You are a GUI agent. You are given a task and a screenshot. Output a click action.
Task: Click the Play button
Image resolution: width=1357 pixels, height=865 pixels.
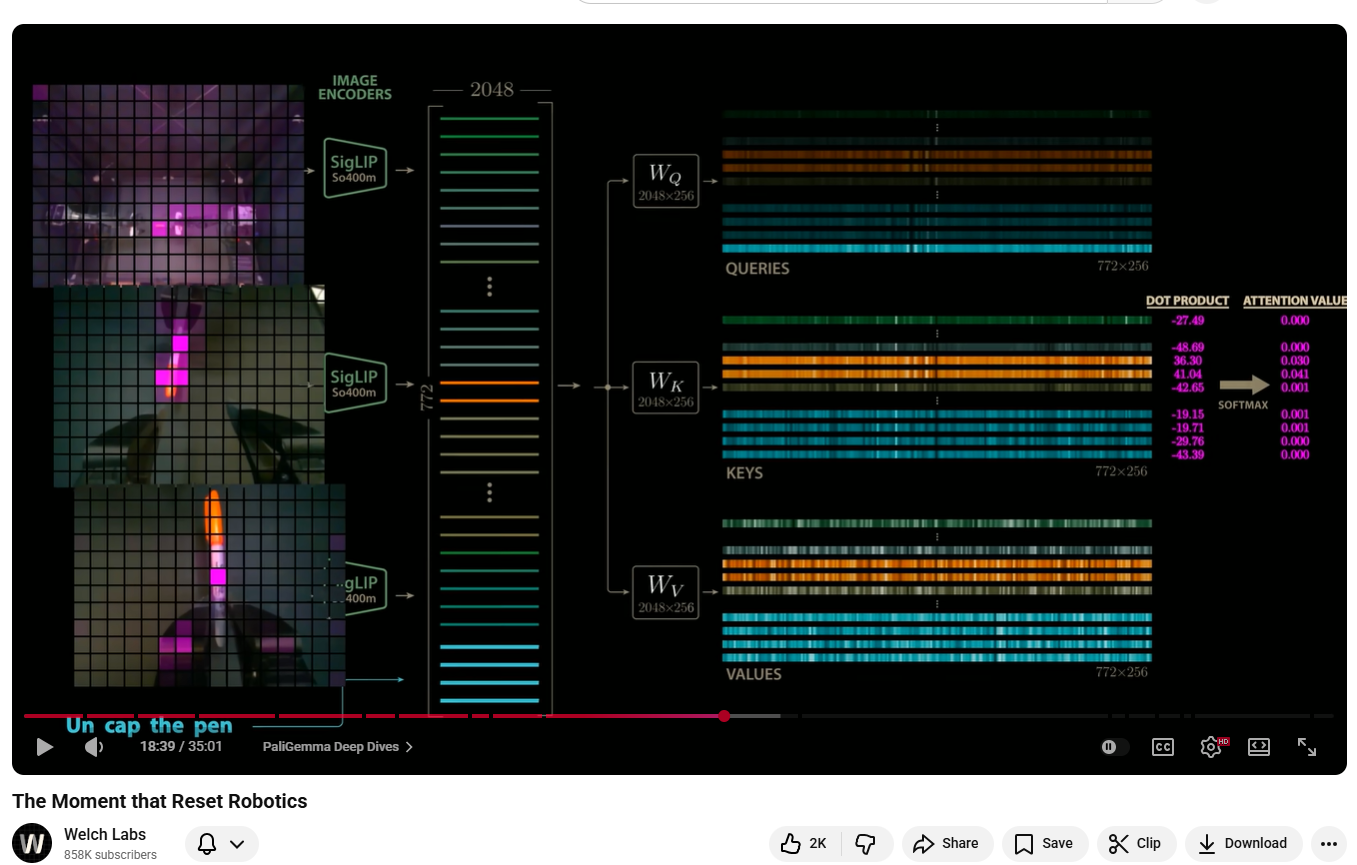(44, 746)
